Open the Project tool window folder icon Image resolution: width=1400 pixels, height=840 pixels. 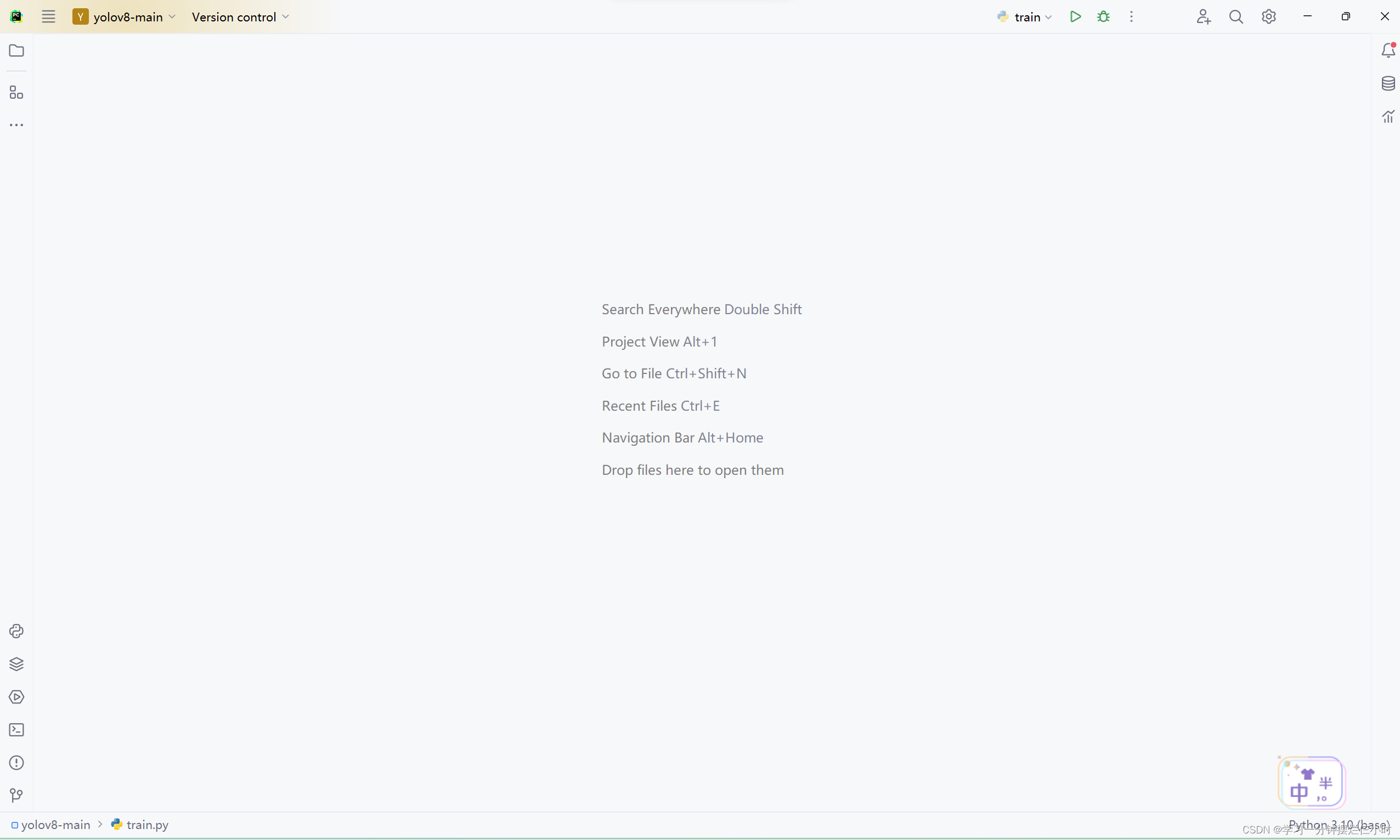click(x=16, y=51)
